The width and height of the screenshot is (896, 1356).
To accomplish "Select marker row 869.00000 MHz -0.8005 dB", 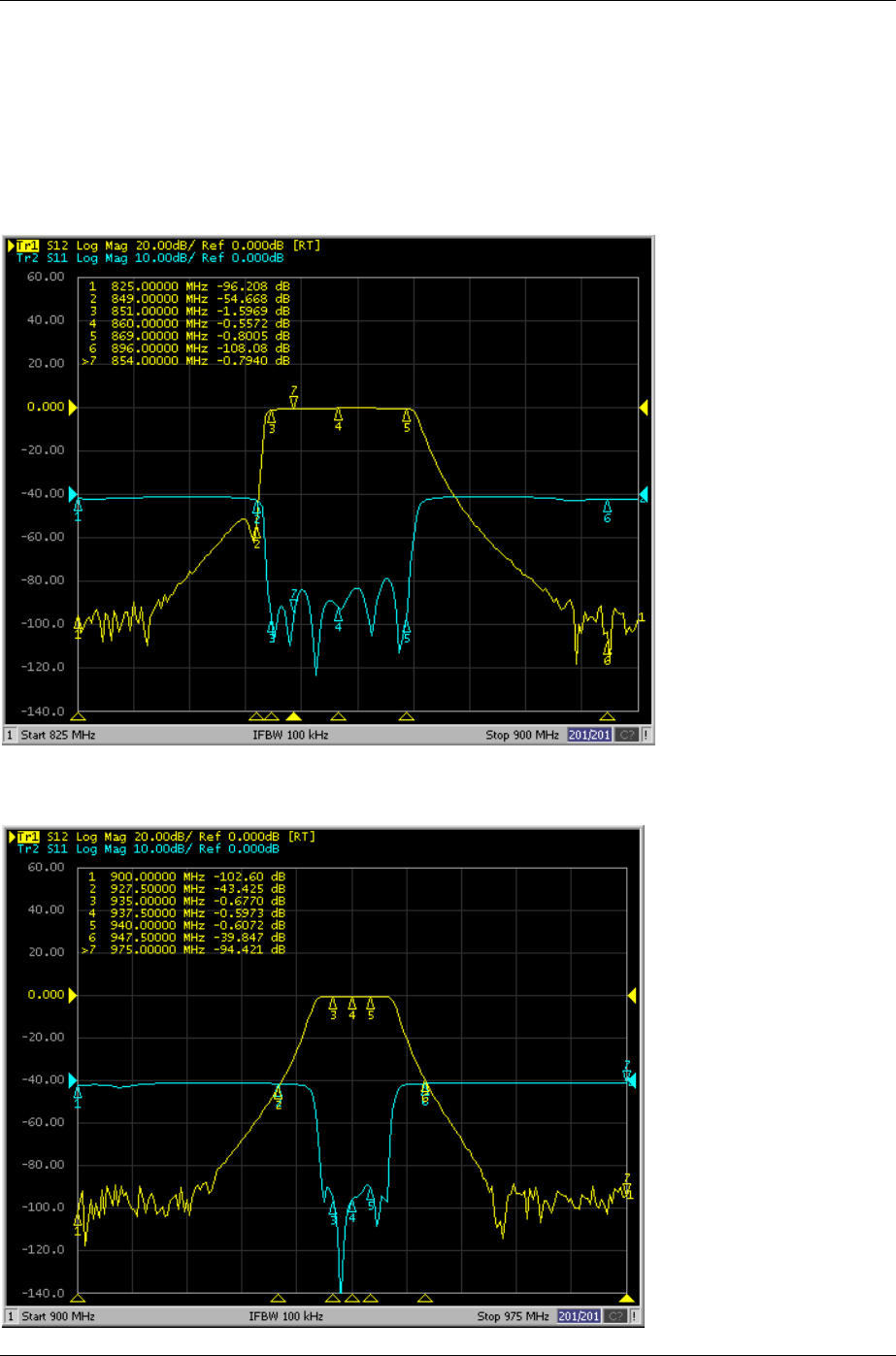I will 188,336.
